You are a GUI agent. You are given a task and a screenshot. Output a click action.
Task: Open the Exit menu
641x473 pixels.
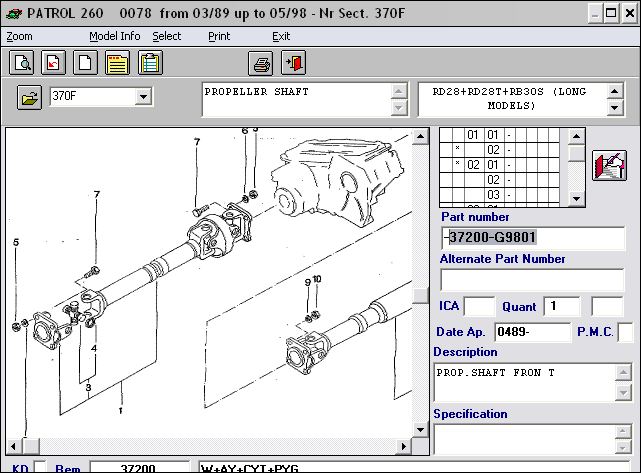tap(281, 36)
